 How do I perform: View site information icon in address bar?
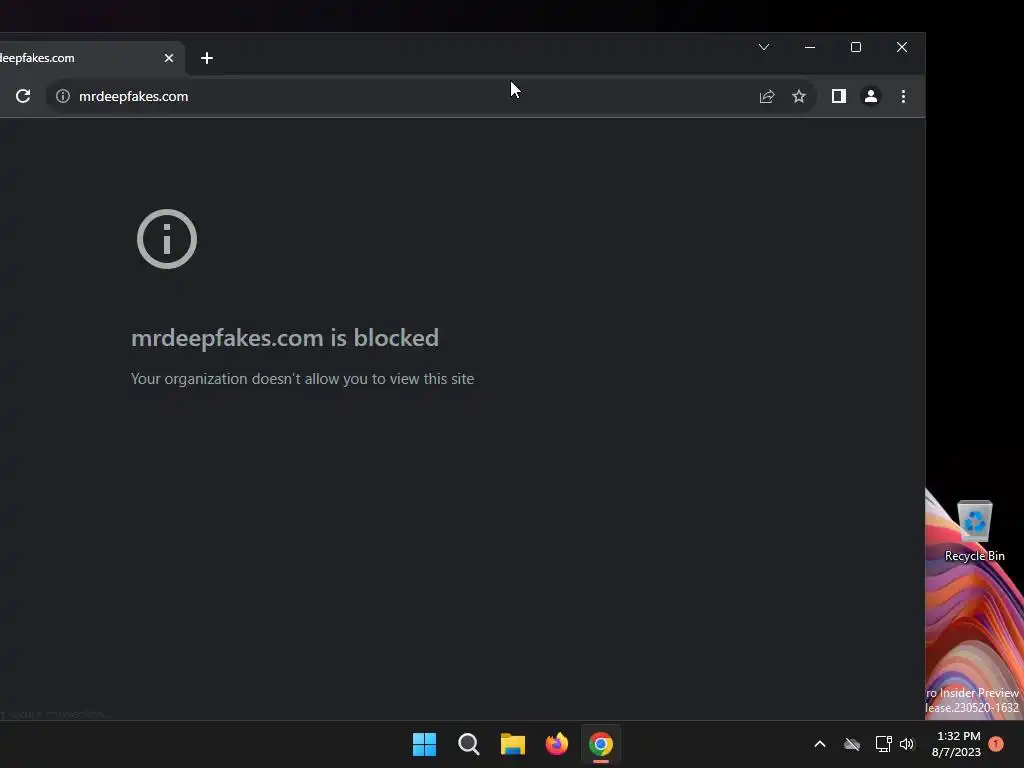click(63, 96)
